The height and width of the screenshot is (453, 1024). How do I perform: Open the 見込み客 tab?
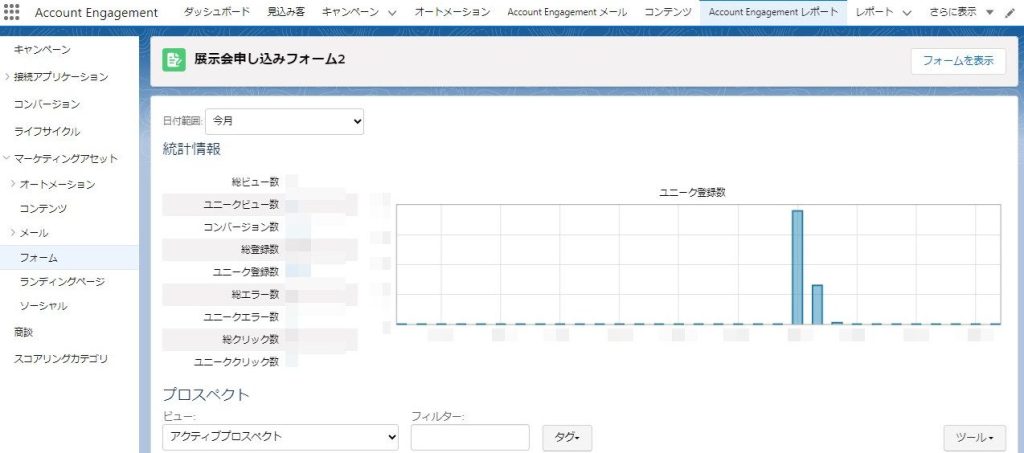point(286,12)
